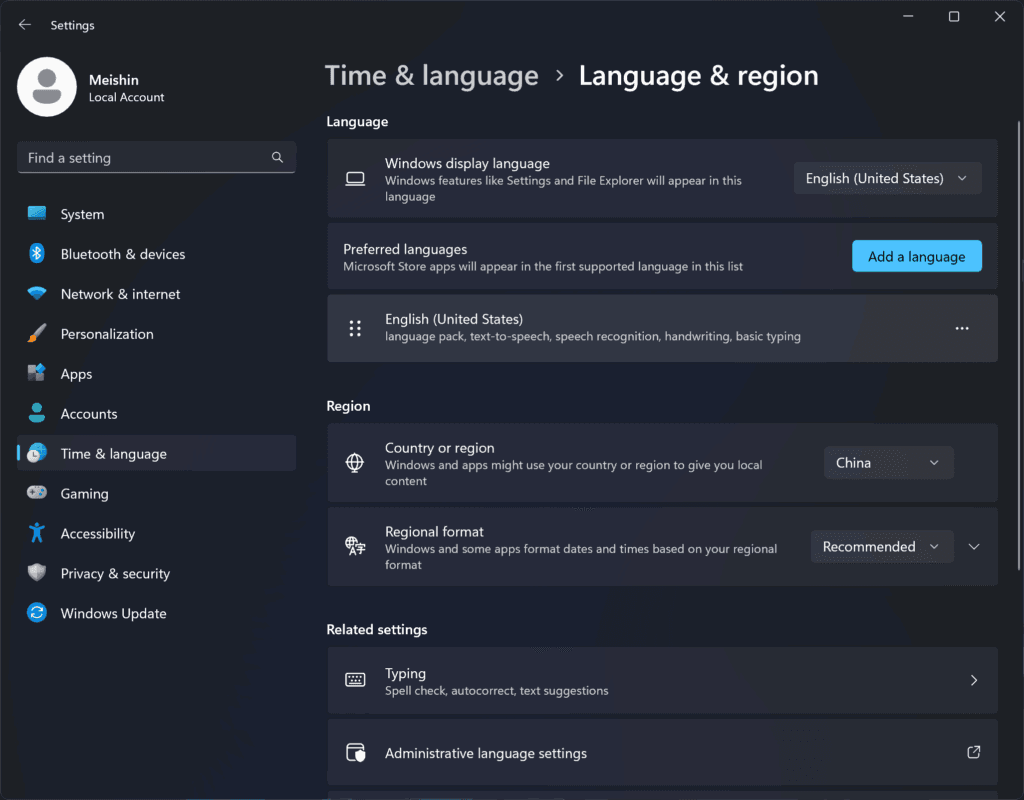Click the Windows Update sync icon
Image resolution: width=1024 pixels, height=800 pixels.
(x=37, y=613)
